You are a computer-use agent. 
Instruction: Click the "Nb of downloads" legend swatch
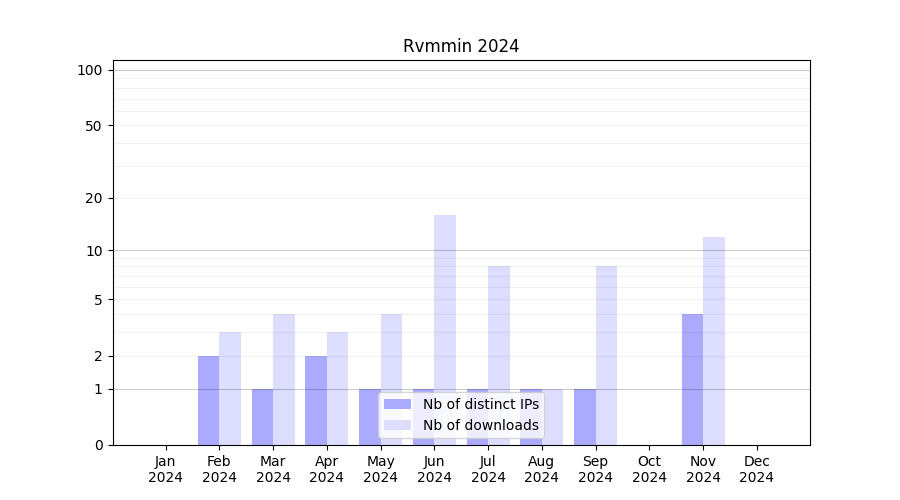click(397, 425)
